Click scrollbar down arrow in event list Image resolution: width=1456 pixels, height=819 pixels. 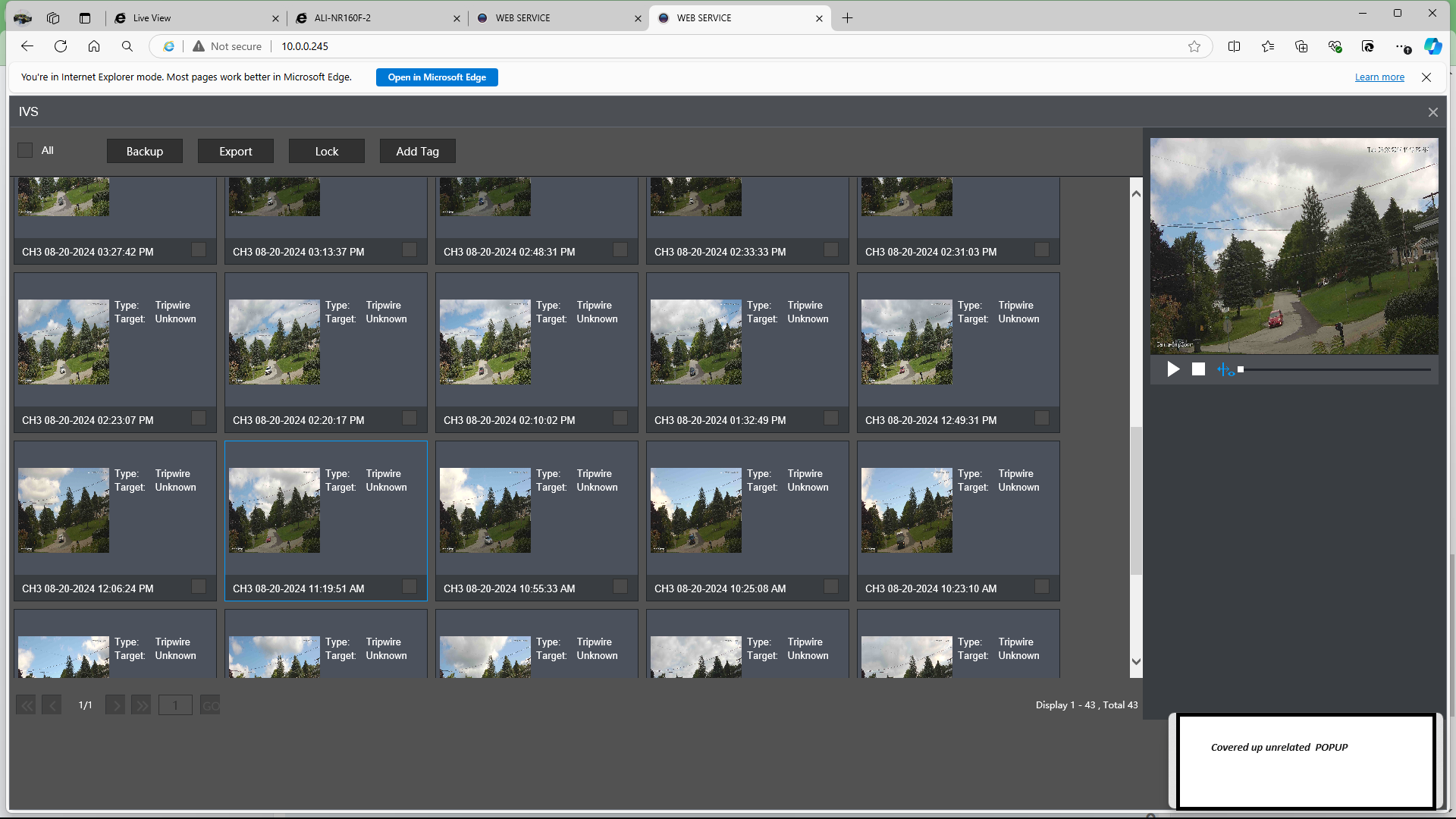coord(1136,661)
